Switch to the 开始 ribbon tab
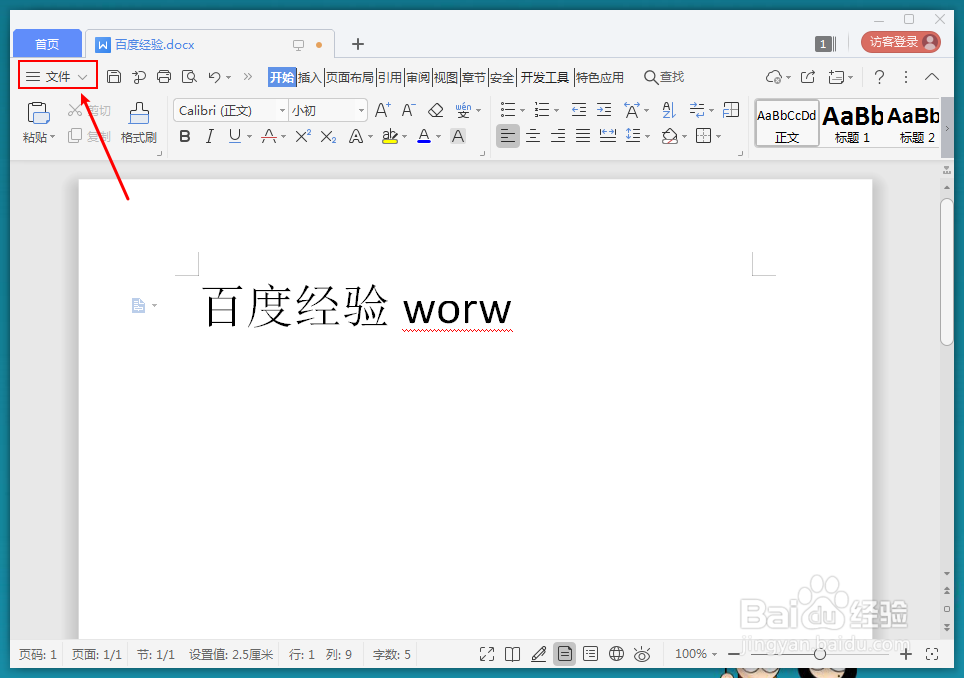This screenshot has height=678, width=964. pyautogui.click(x=282, y=77)
